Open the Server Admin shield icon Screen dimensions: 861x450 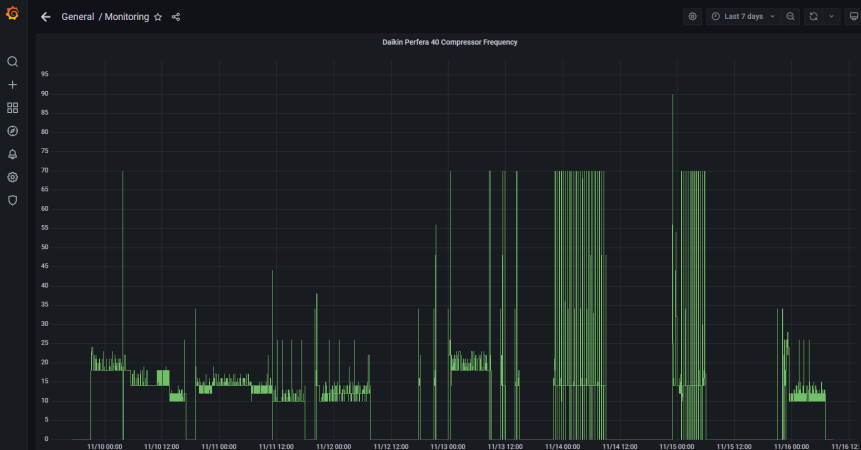point(12,200)
